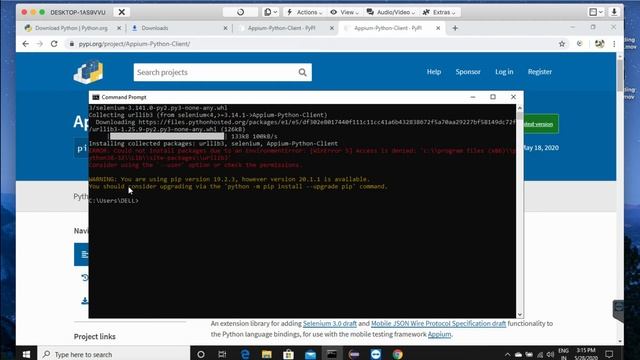This screenshot has width=640, height=360.
Task: Click the Register link
Action: (540, 72)
